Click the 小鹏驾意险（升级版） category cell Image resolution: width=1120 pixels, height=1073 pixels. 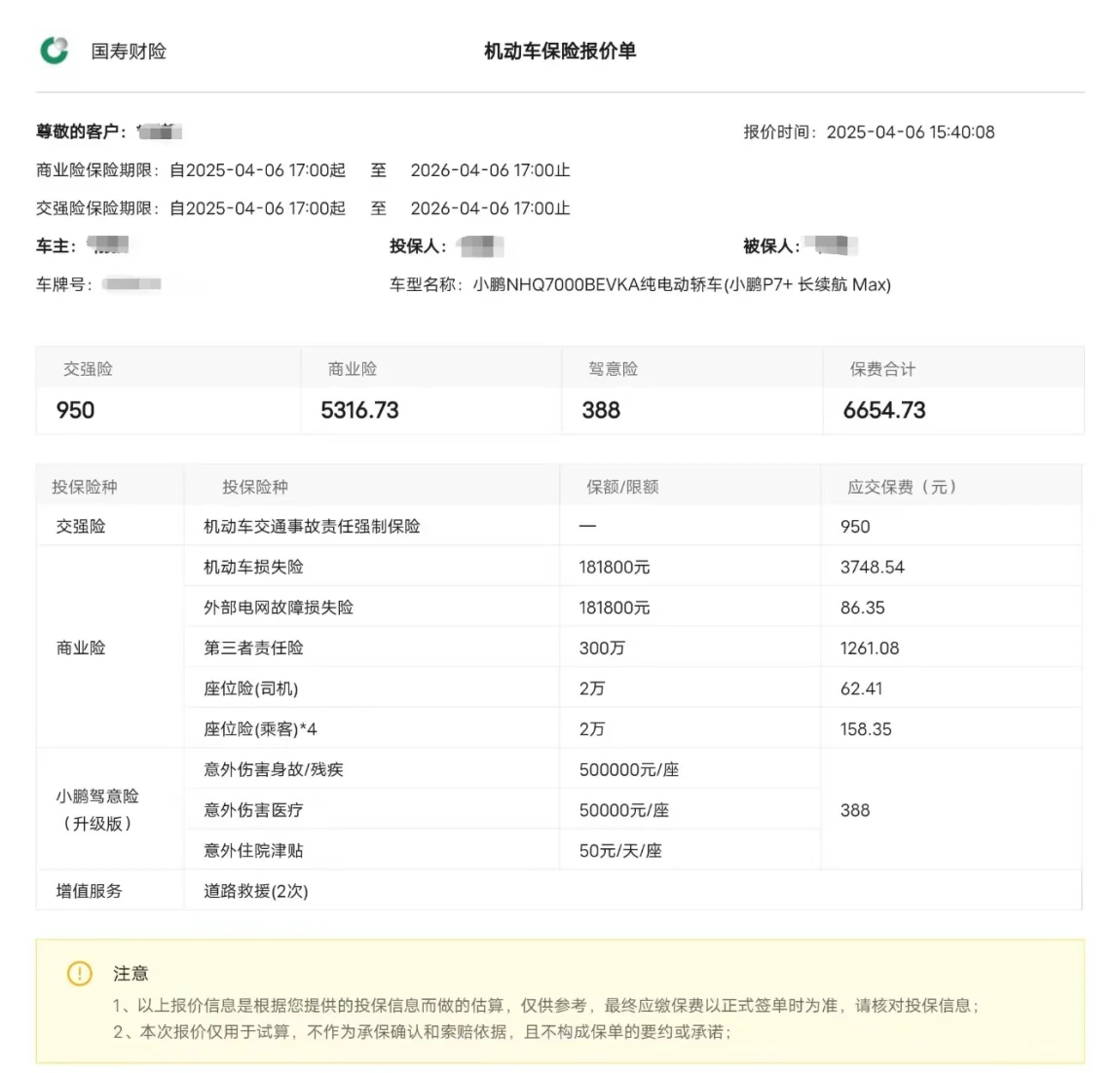point(97,809)
